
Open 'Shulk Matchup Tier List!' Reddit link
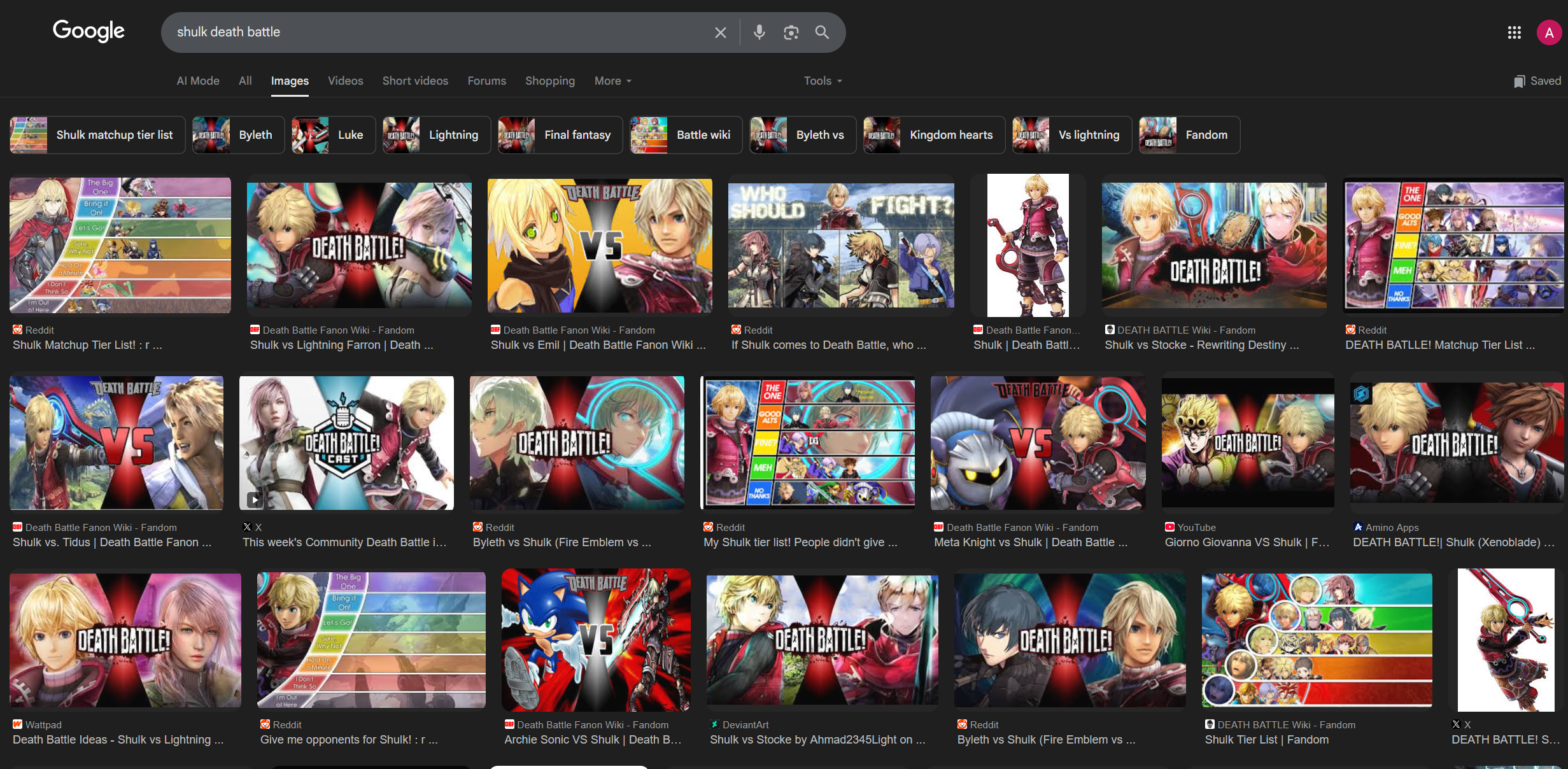(87, 345)
